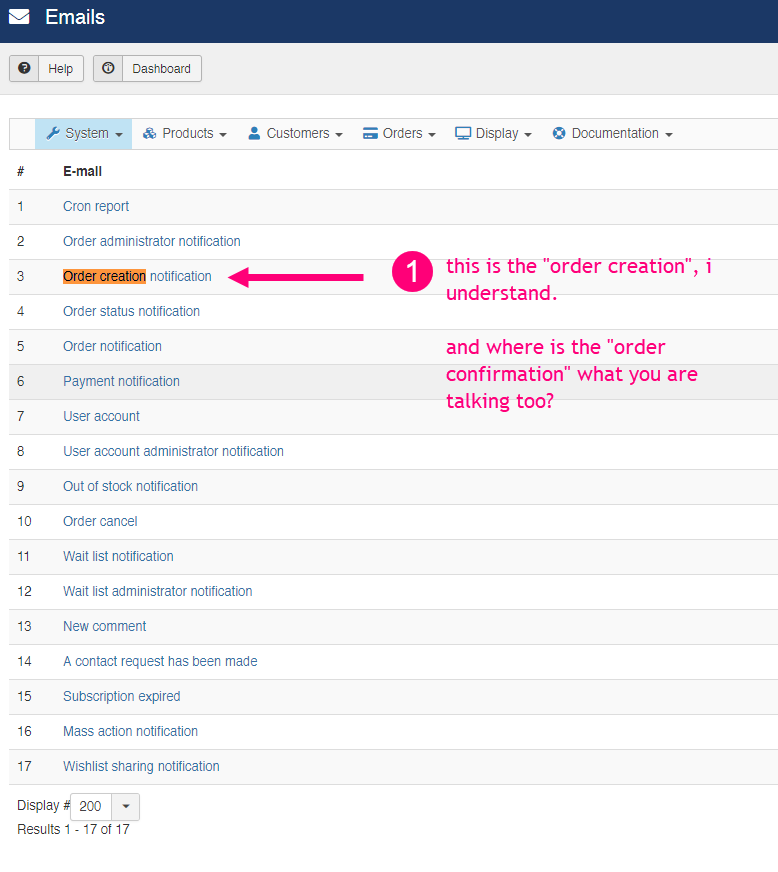This screenshot has width=778, height=872.
Task: Open the User account email
Action: pyautogui.click(x=101, y=417)
